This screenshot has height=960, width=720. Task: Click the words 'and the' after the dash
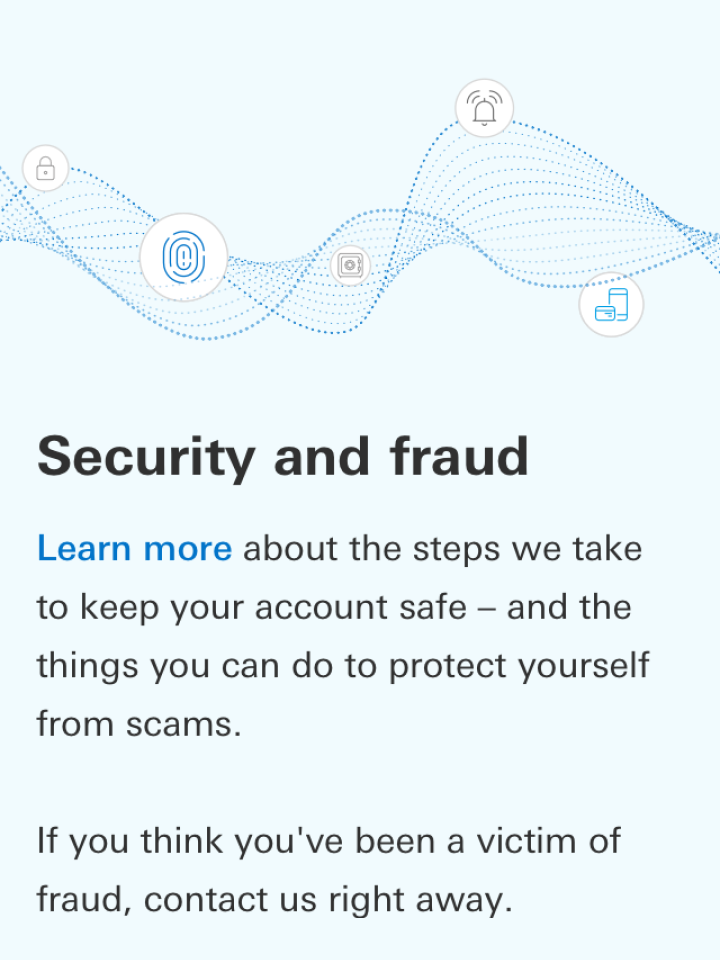click(569, 608)
